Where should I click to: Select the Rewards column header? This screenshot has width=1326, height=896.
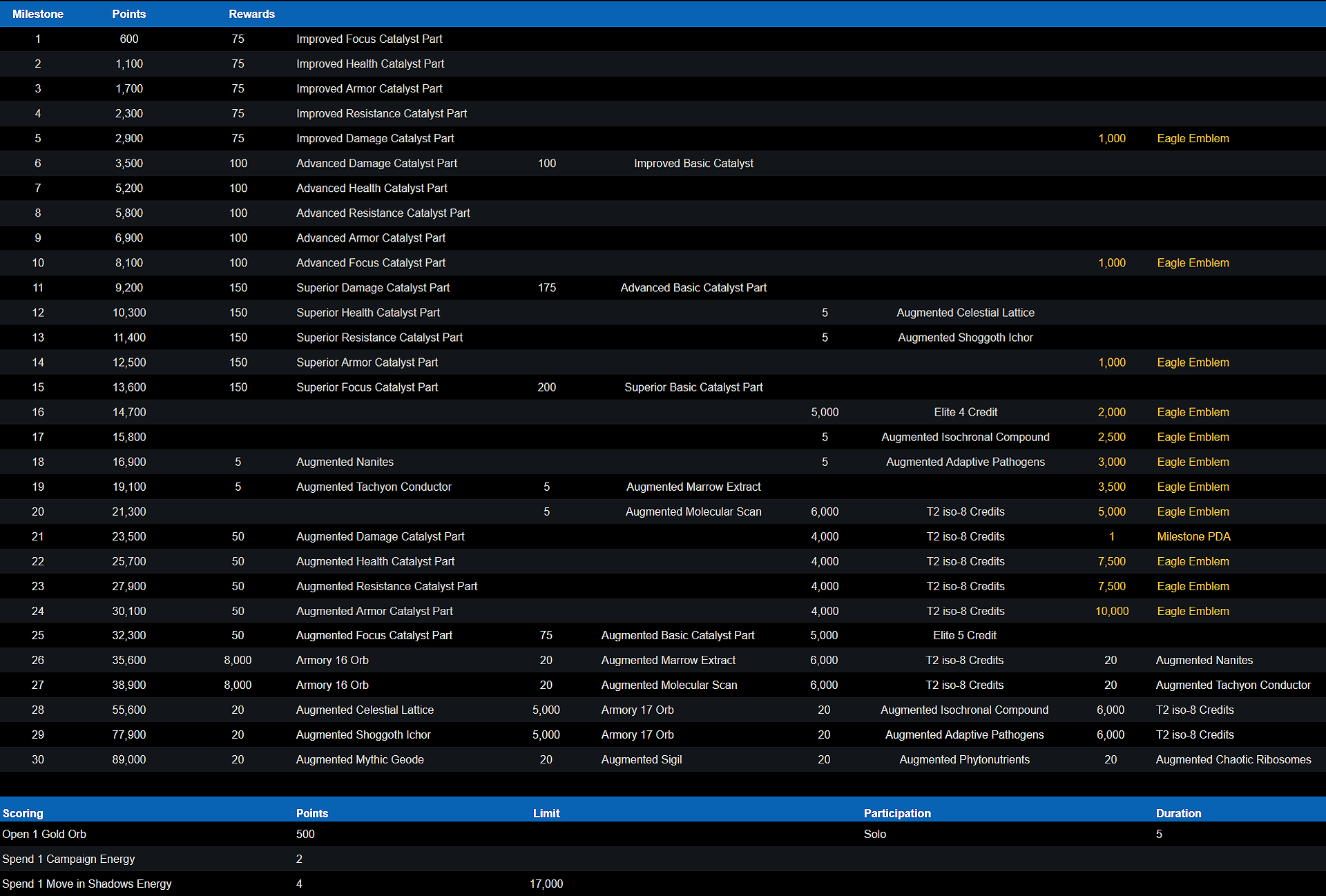pos(252,14)
